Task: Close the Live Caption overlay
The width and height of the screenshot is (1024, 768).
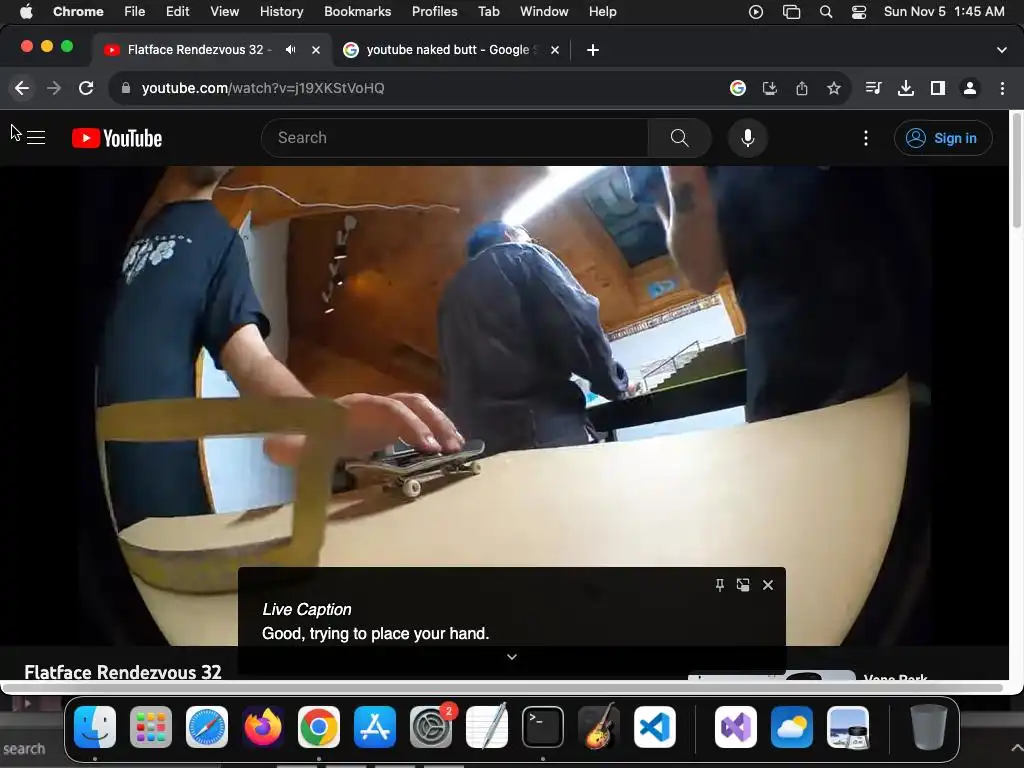Action: coord(768,585)
